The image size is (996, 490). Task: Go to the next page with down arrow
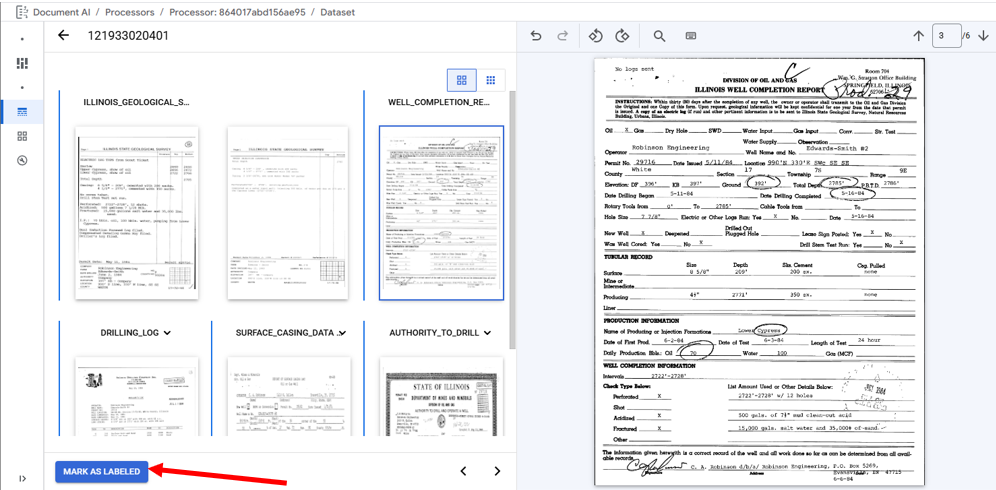982,36
